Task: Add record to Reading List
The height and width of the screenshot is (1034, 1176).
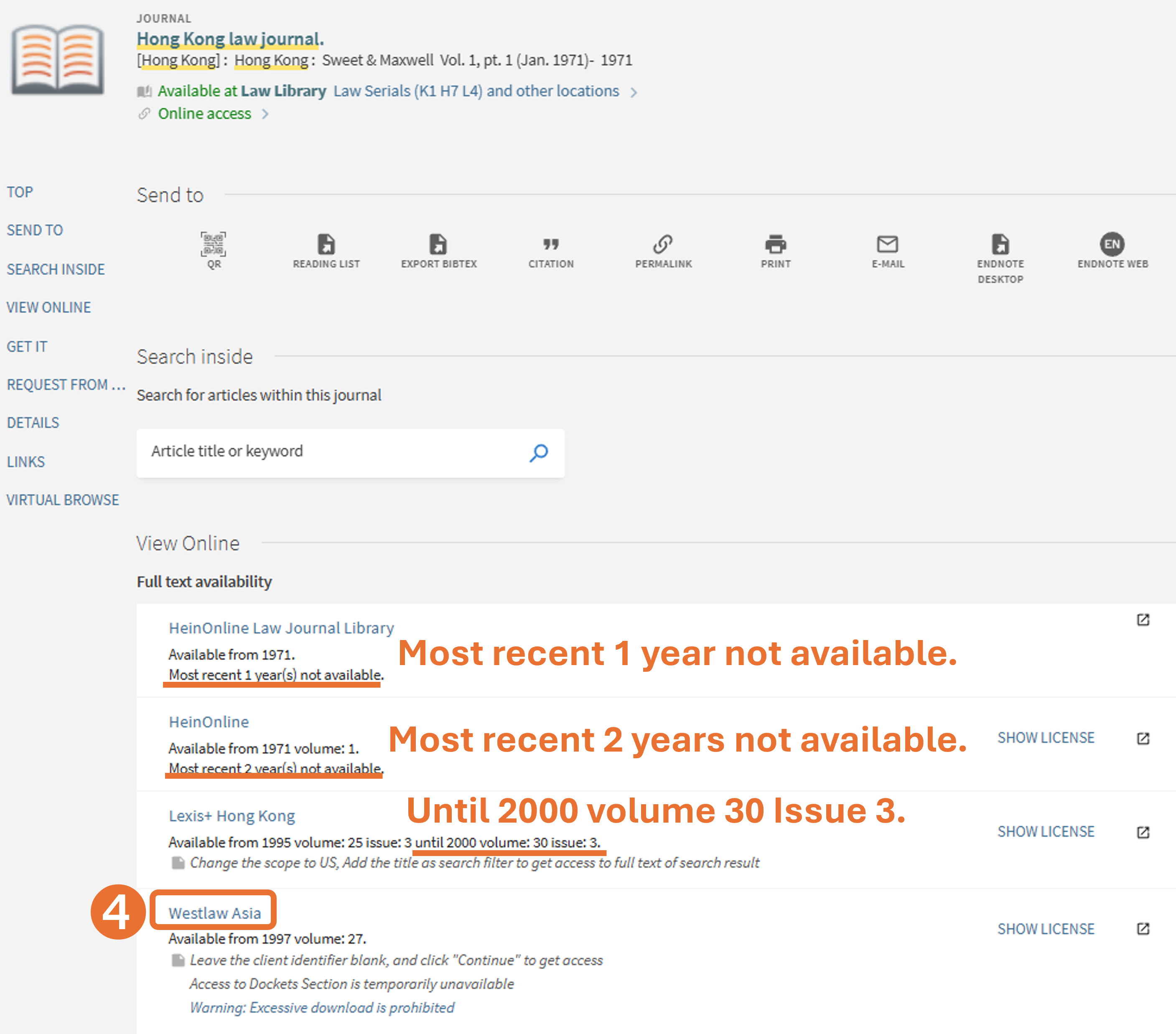Action: (x=326, y=245)
